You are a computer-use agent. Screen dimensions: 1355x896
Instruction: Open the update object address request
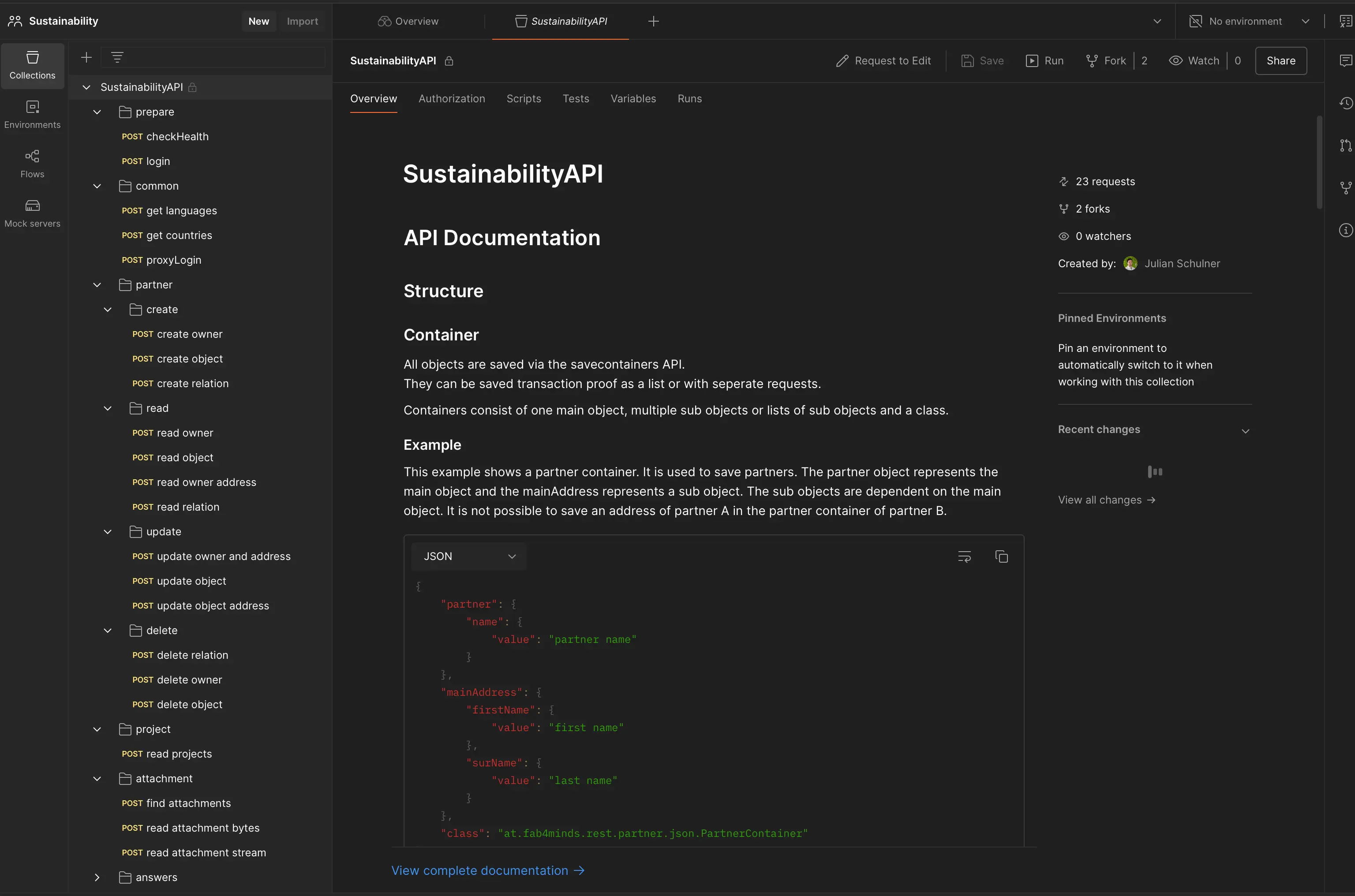[200, 606]
